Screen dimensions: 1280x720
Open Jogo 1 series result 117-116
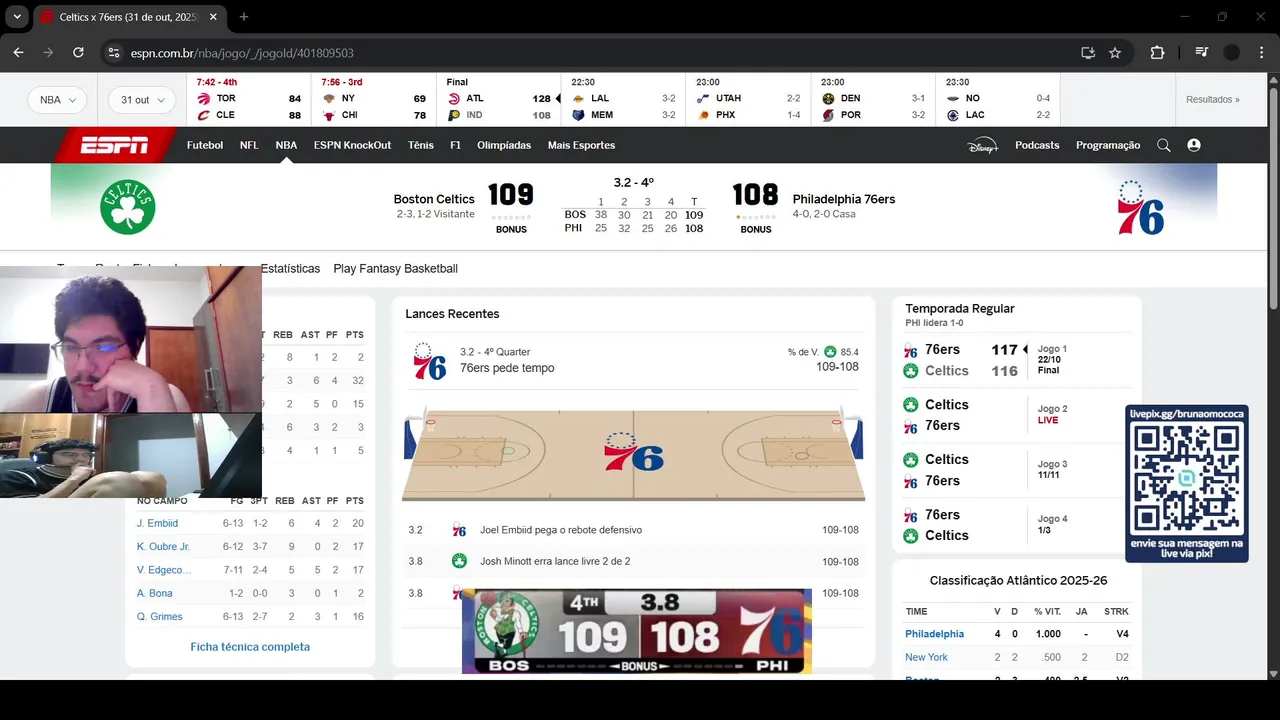[x=1015, y=360]
